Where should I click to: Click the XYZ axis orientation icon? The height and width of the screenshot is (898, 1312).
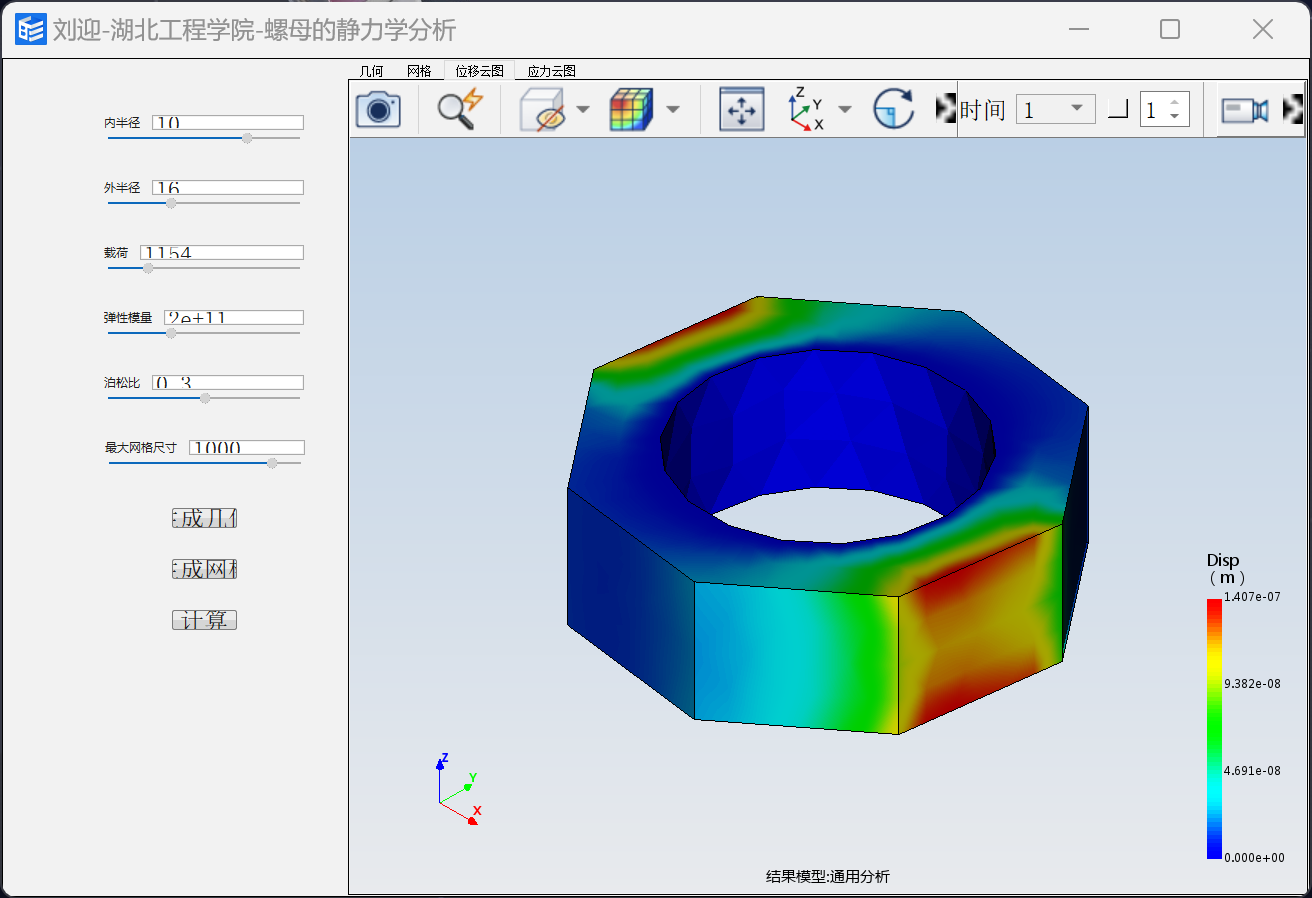tap(807, 108)
